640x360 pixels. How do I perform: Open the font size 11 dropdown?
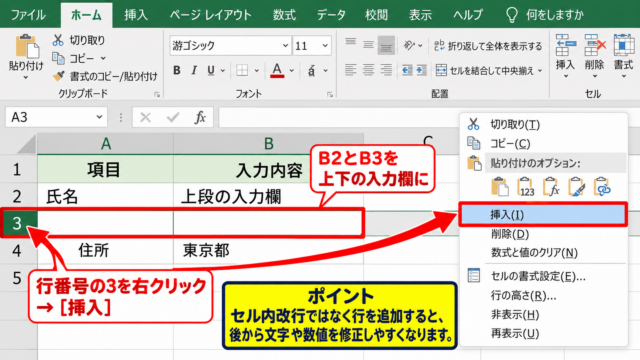pos(325,46)
